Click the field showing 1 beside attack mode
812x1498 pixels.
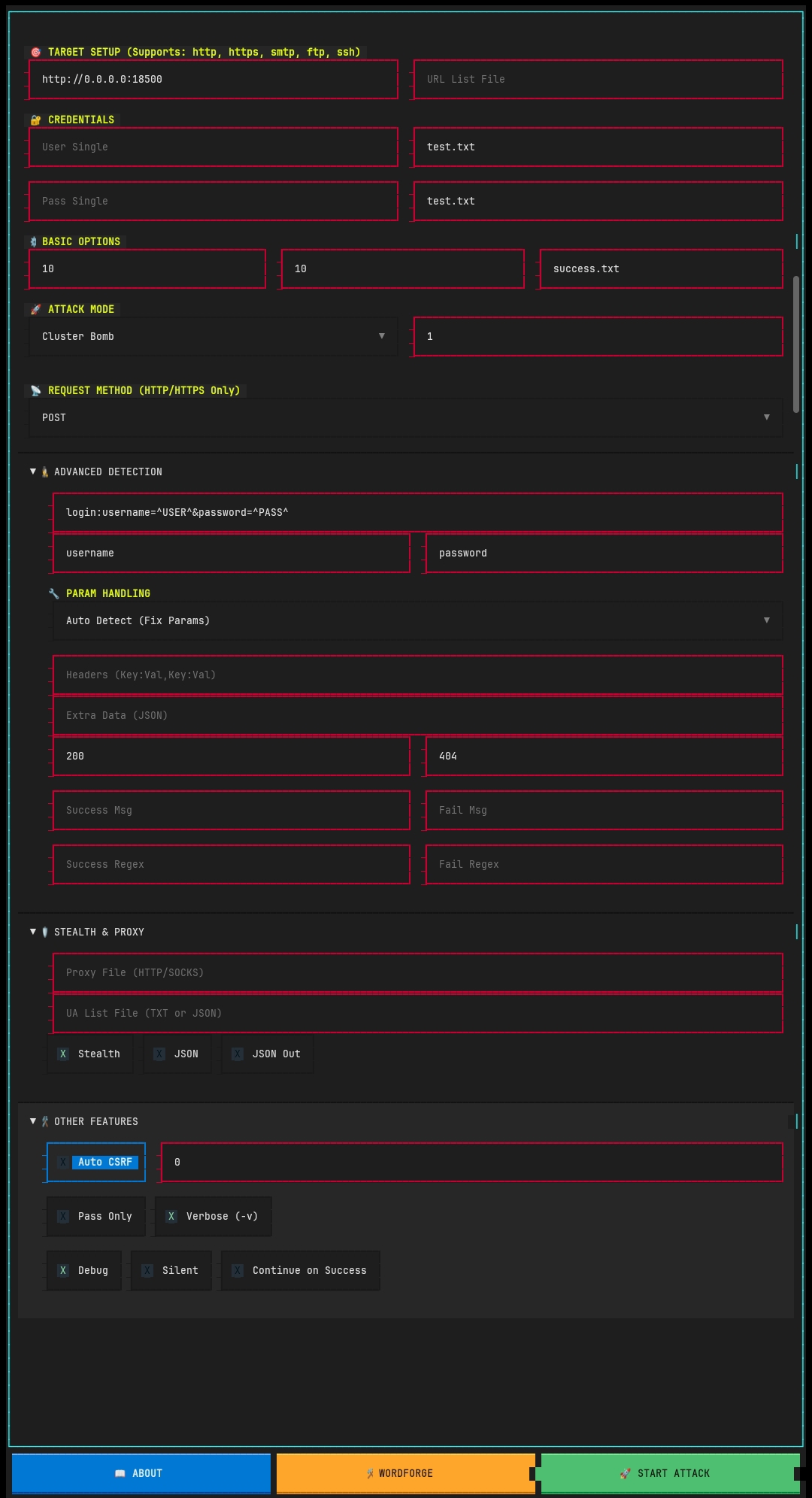pos(598,336)
